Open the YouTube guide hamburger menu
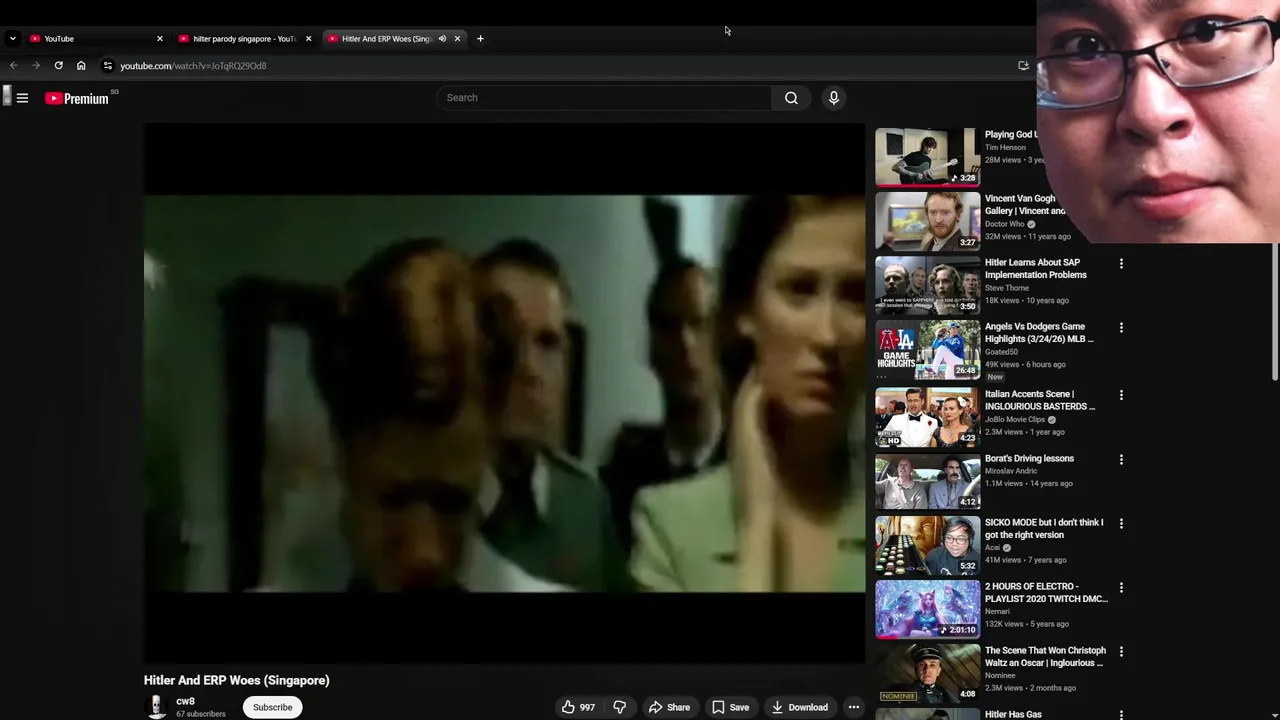 (22, 98)
